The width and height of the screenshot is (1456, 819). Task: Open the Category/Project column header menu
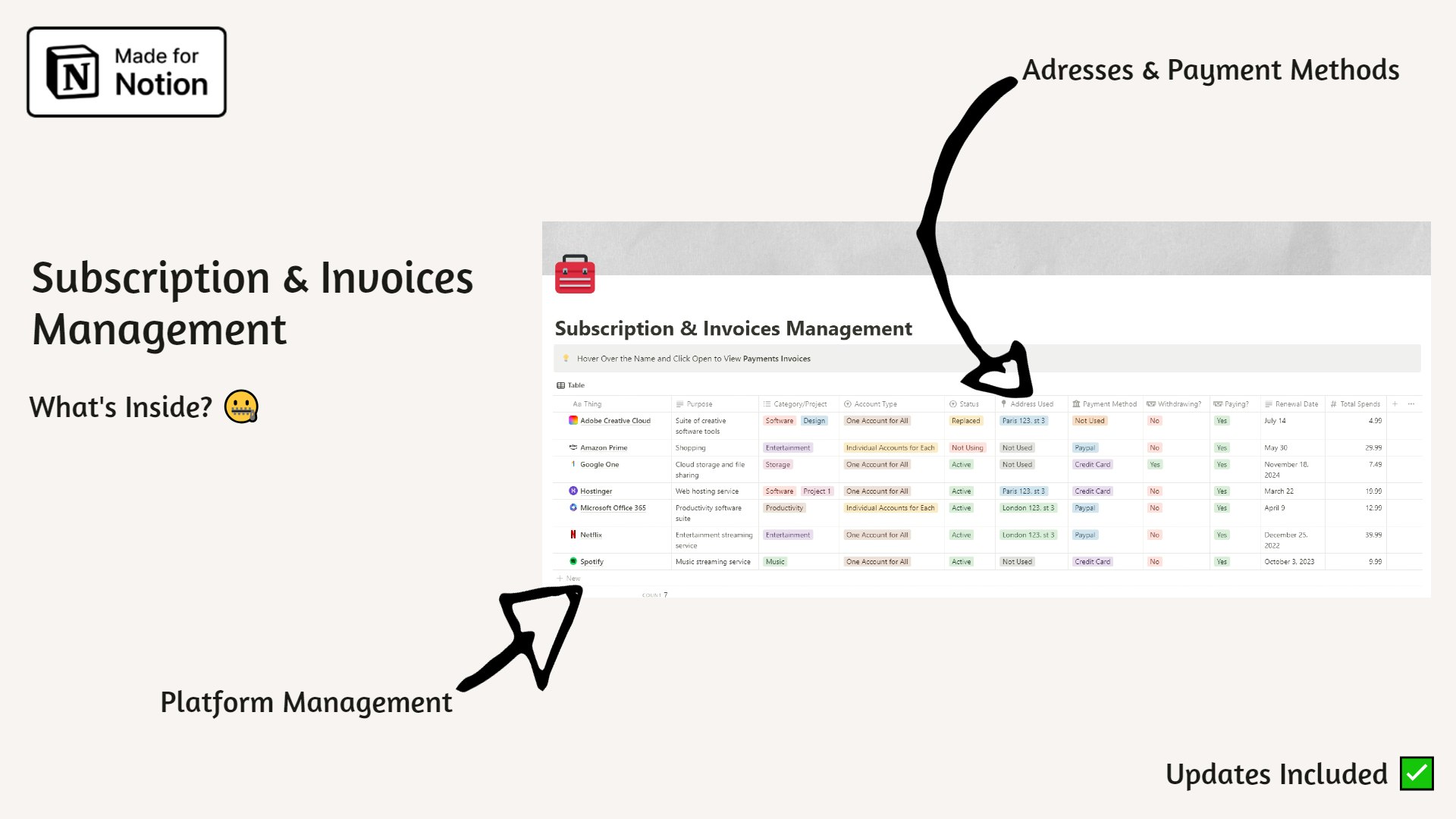795,404
